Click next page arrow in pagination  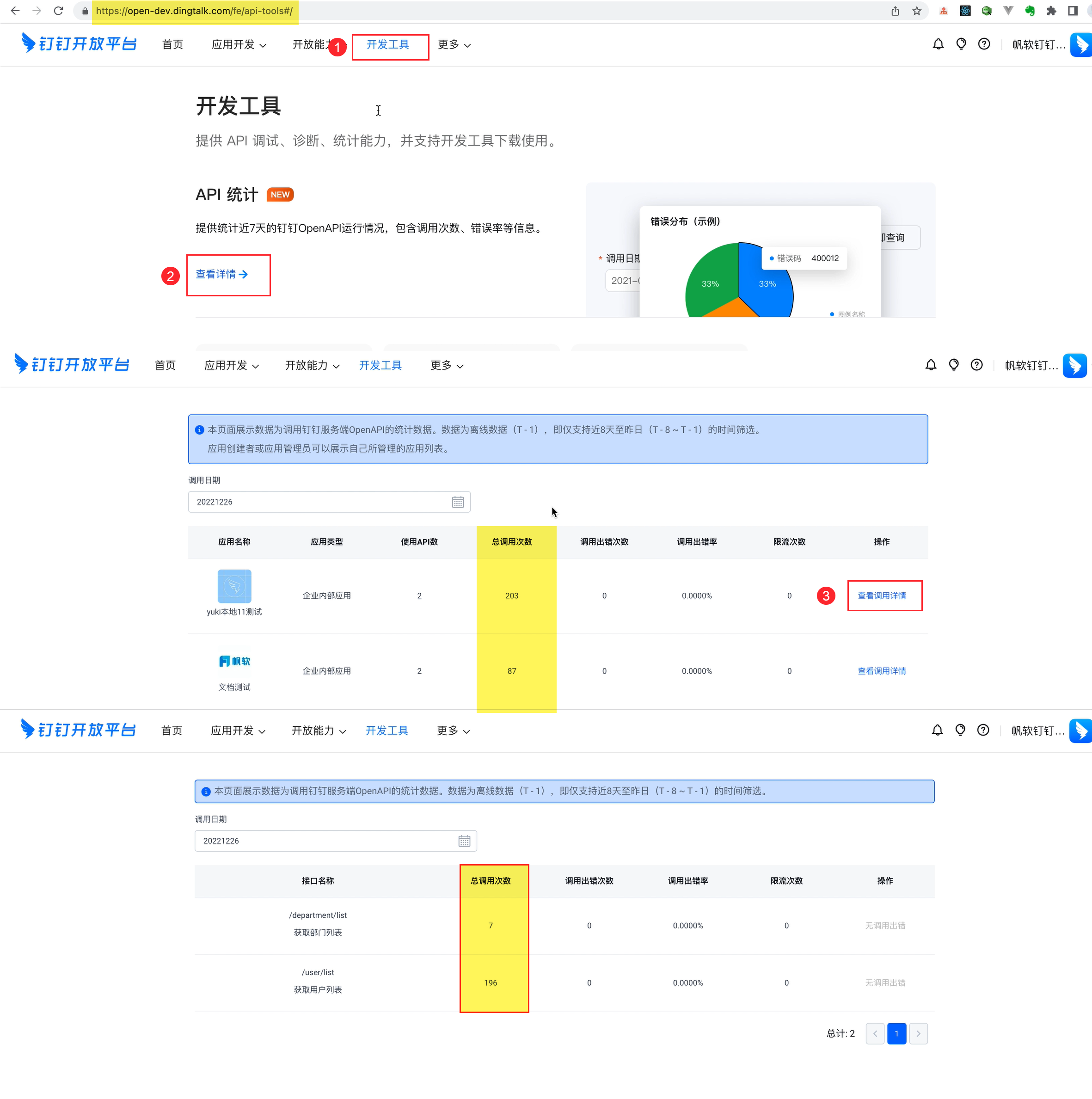[918, 1034]
